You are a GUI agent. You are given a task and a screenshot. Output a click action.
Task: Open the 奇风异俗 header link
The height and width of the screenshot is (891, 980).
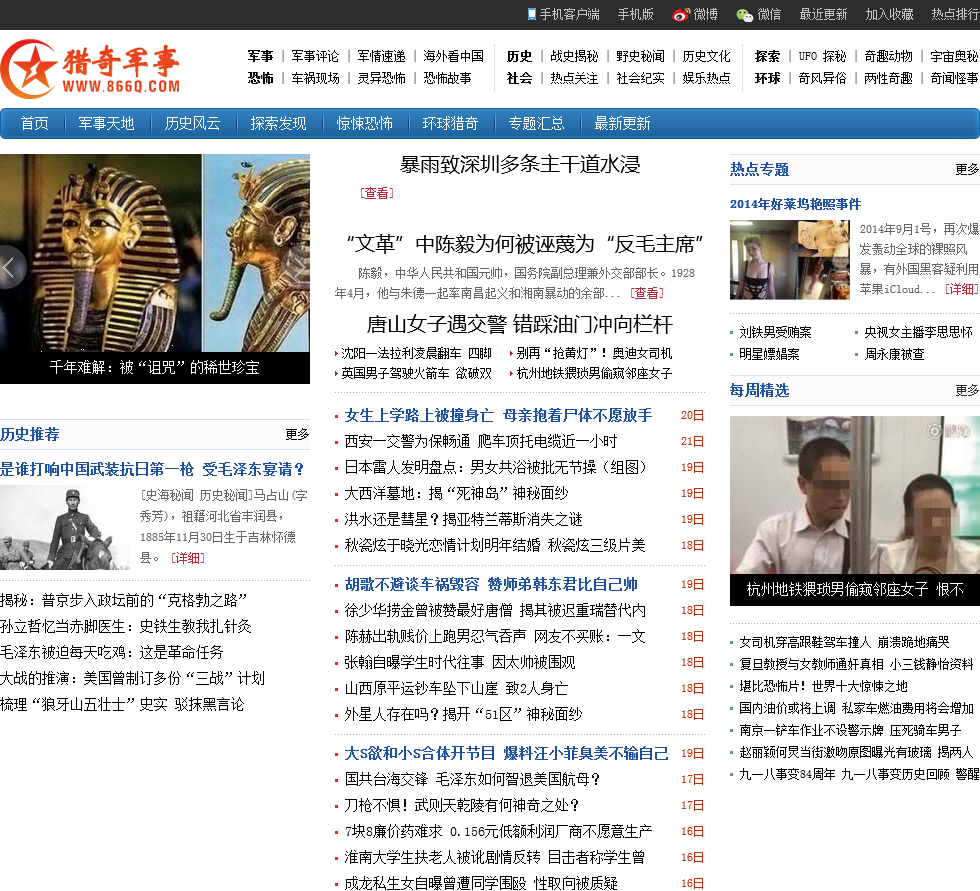pyautogui.click(x=822, y=78)
